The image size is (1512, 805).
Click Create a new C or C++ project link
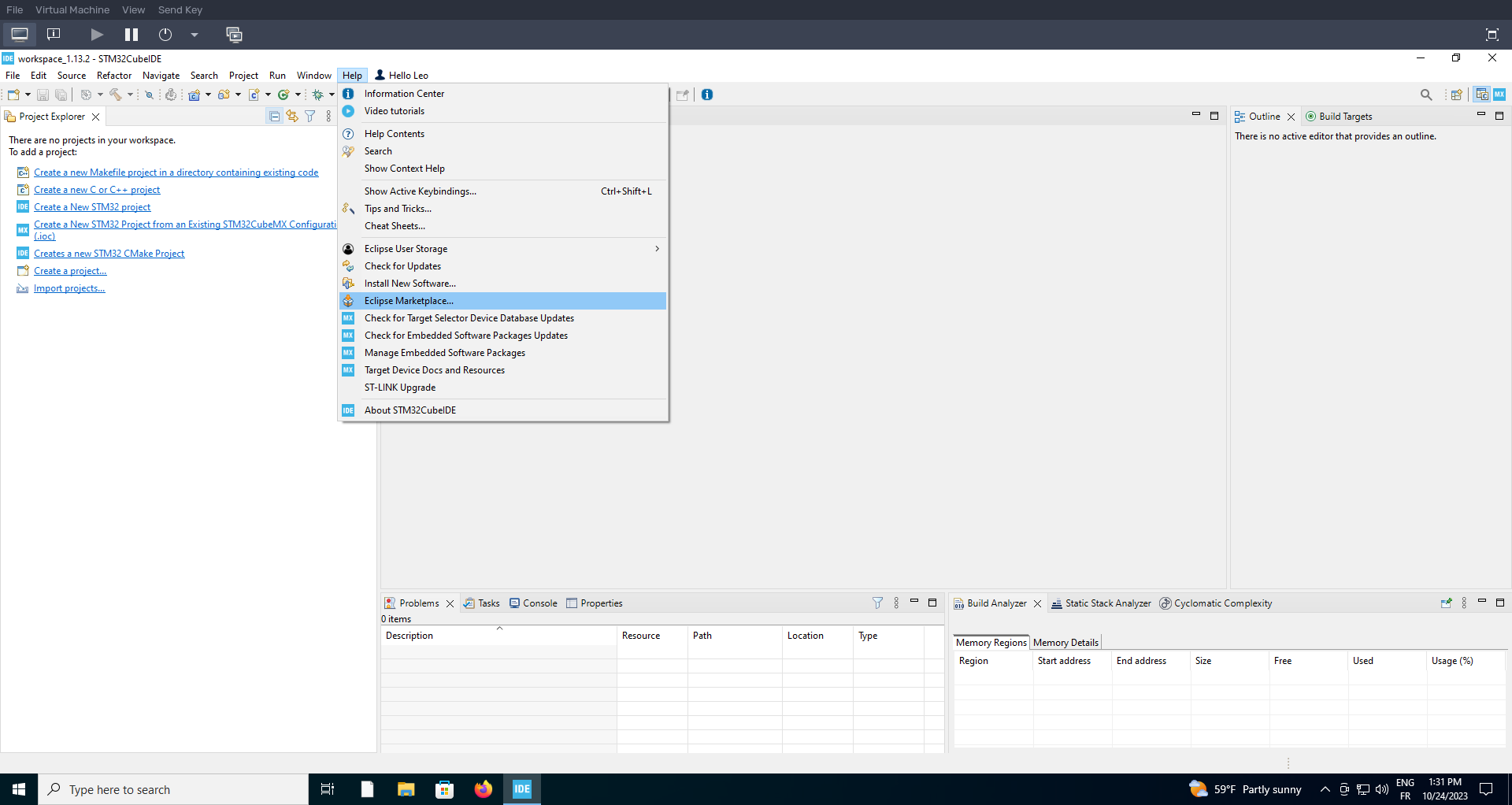pos(97,190)
